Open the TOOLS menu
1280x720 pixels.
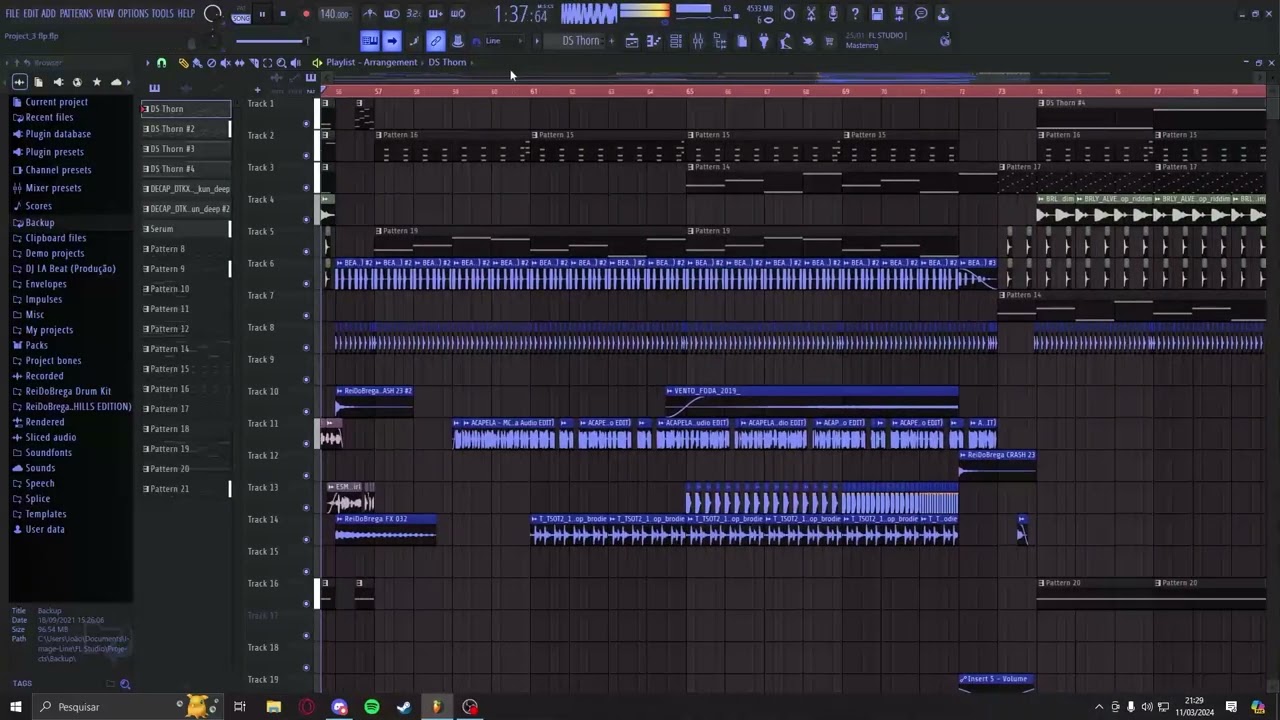pyautogui.click(x=162, y=14)
